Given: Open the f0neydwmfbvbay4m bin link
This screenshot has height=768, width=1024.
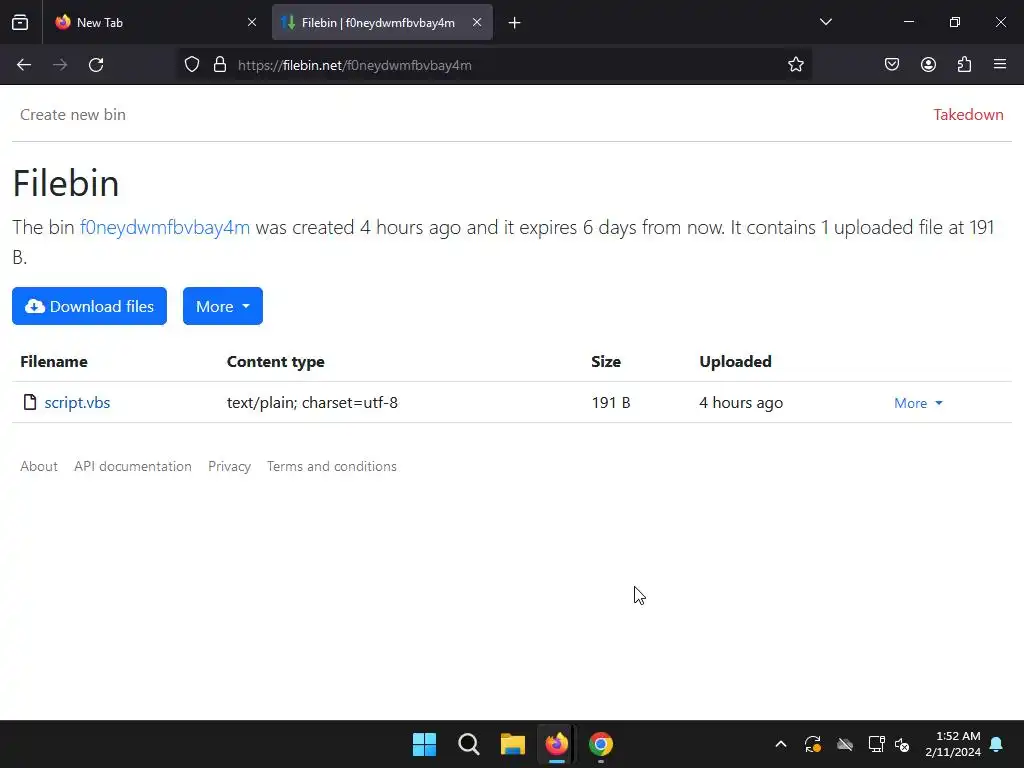Looking at the screenshot, I should (165, 227).
